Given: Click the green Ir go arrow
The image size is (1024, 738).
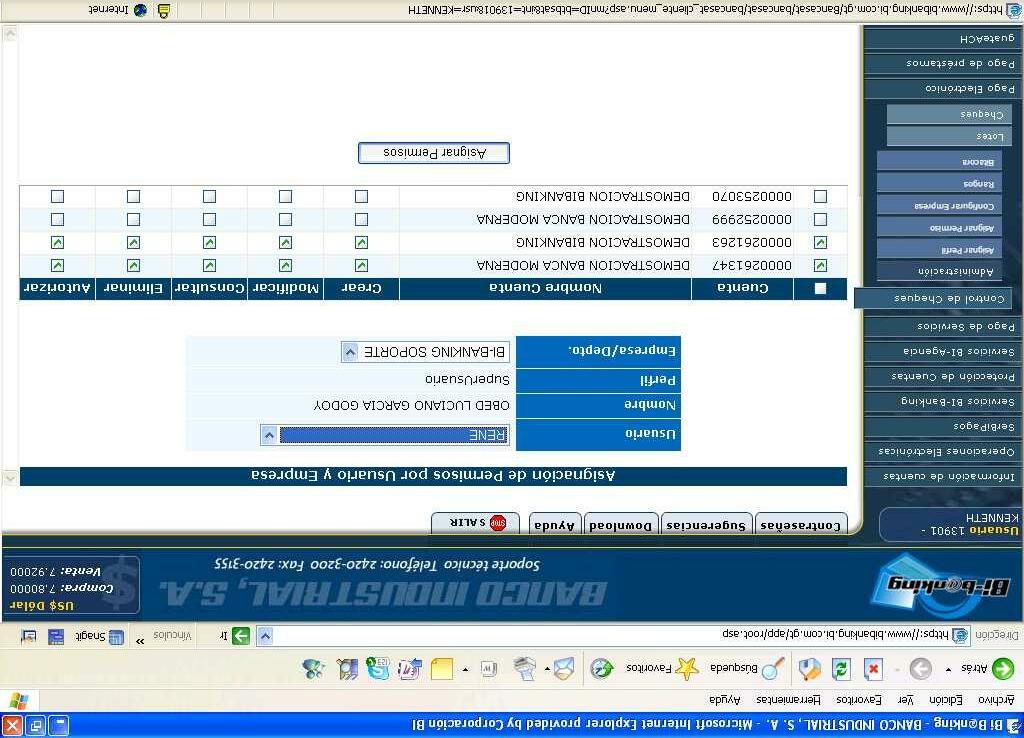Looking at the screenshot, I should 240,635.
